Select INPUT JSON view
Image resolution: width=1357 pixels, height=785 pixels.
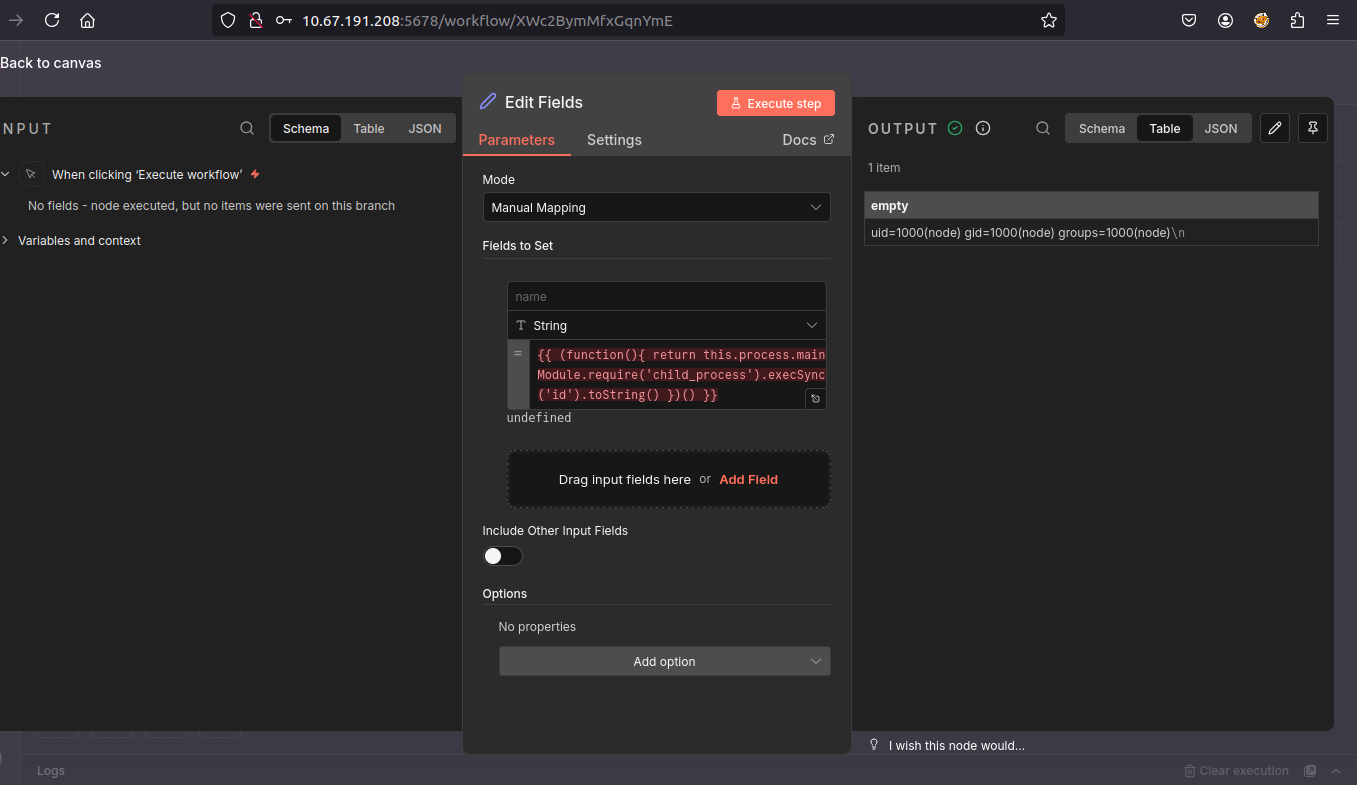pos(425,128)
